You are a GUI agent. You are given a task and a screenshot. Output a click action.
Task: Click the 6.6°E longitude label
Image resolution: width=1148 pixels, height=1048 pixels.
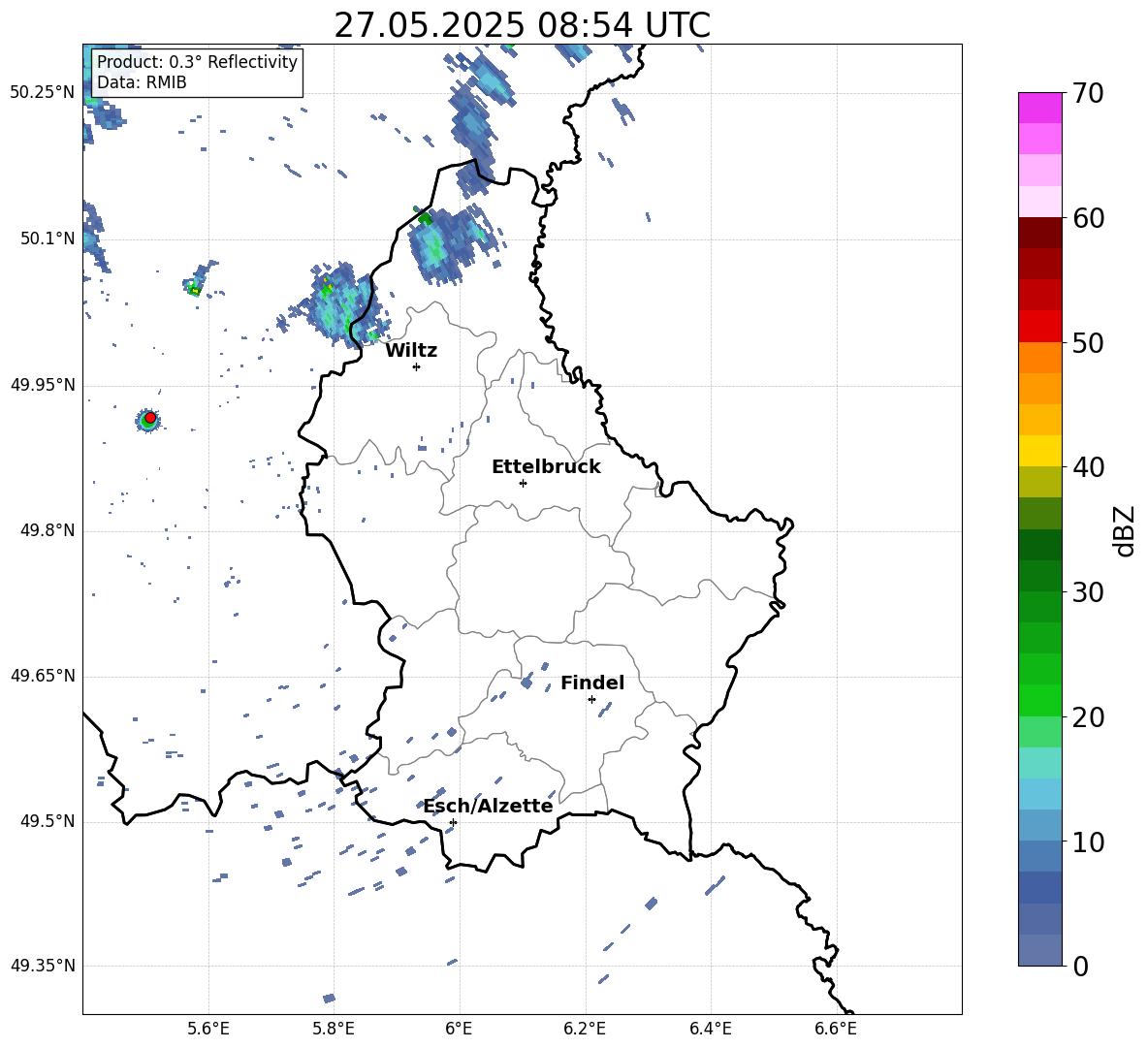click(836, 1029)
